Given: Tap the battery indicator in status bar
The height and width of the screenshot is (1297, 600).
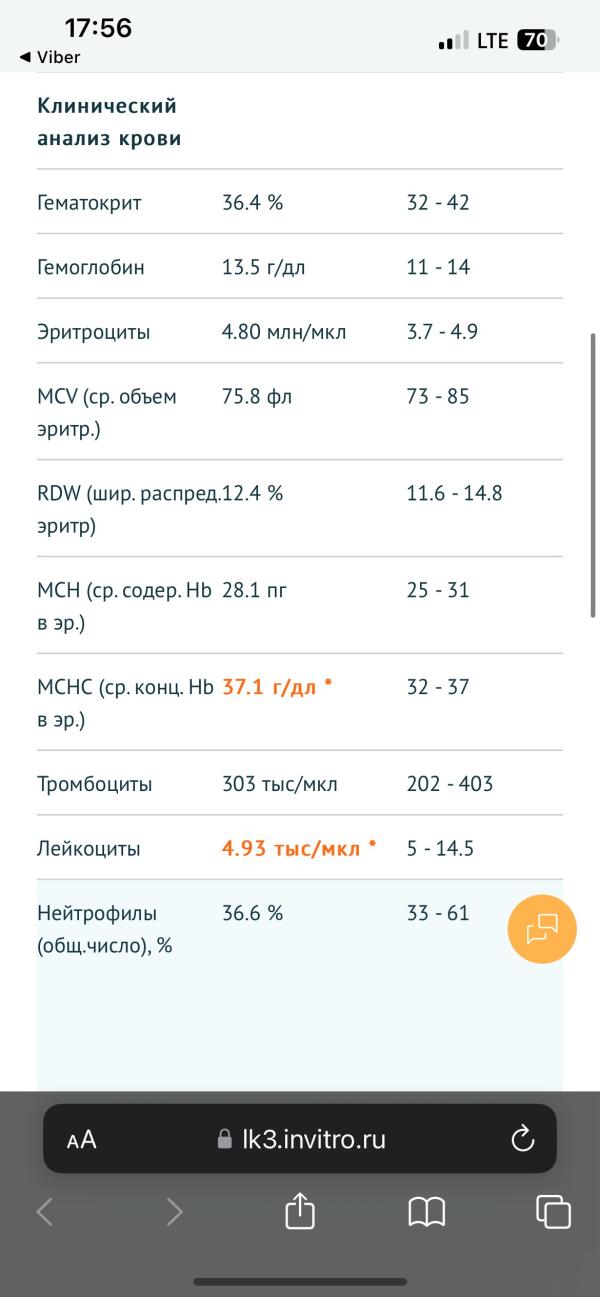Looking at the screenshot, I should [538, 41].
